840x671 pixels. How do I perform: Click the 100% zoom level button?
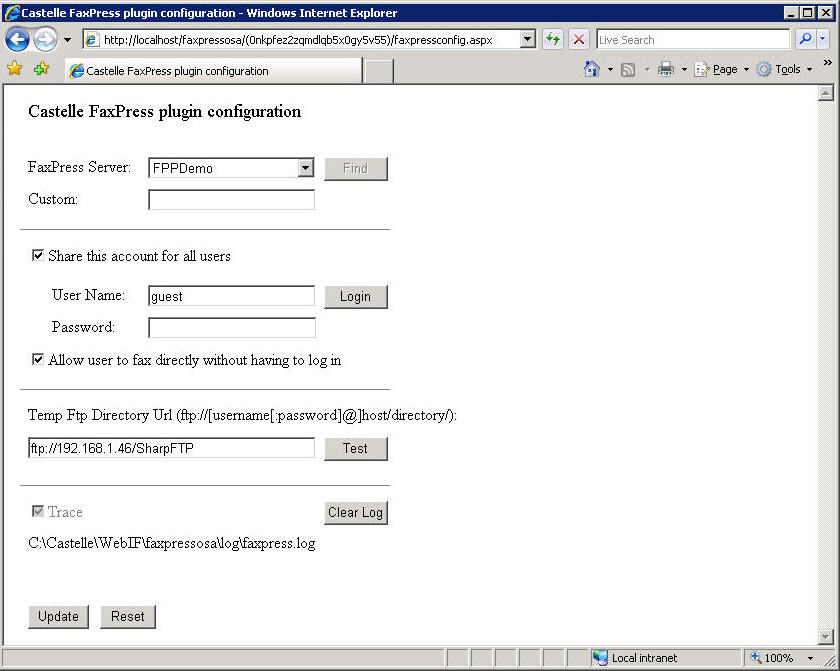772,658
